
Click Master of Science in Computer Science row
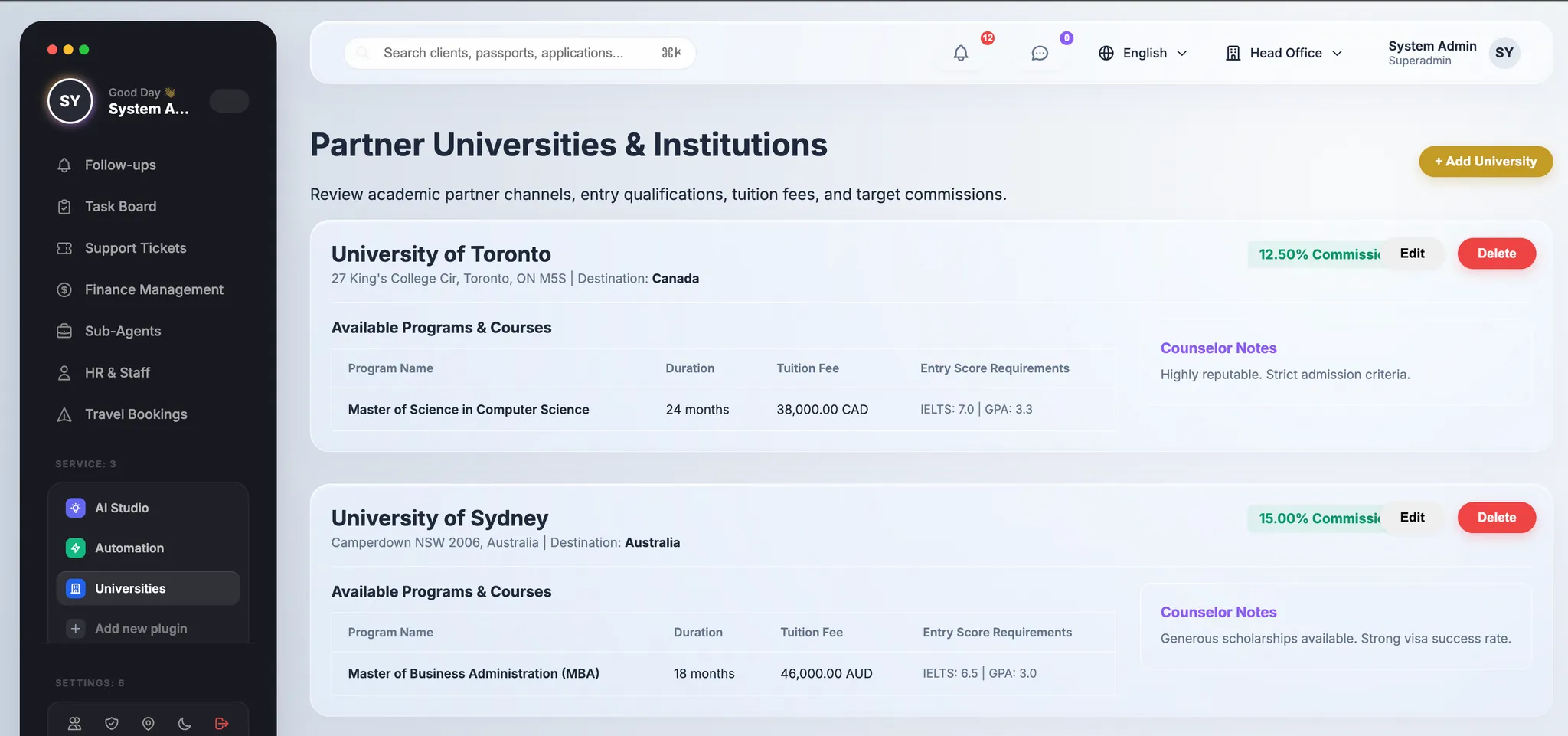coord(724,410)
